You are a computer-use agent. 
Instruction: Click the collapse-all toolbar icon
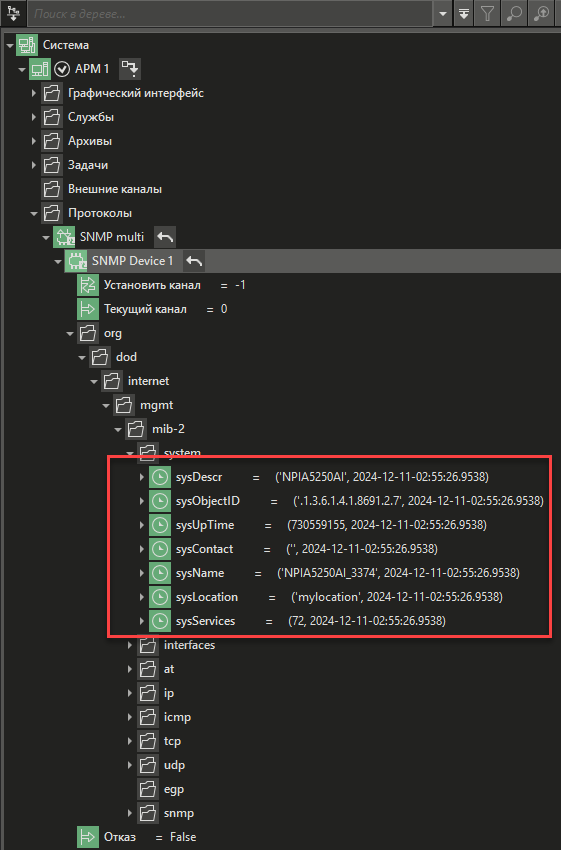464,14
